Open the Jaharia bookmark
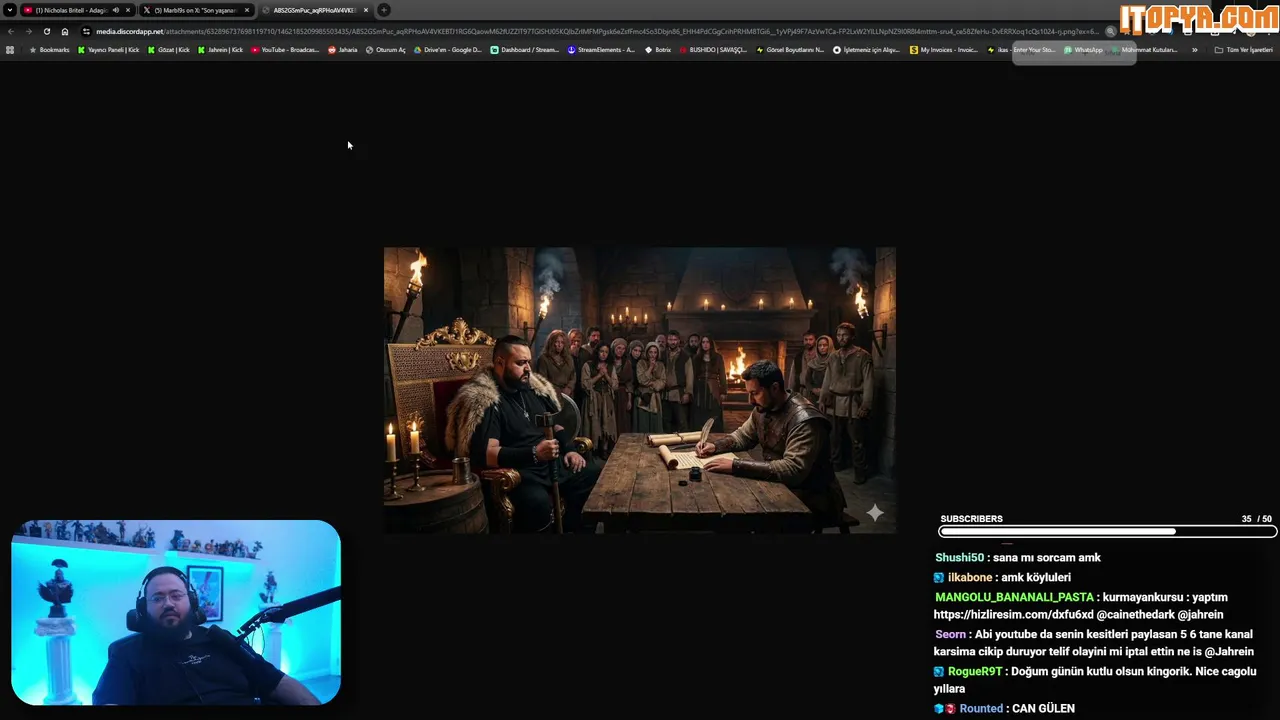This screenshot has width=1280, height=720. pos(342,49)
